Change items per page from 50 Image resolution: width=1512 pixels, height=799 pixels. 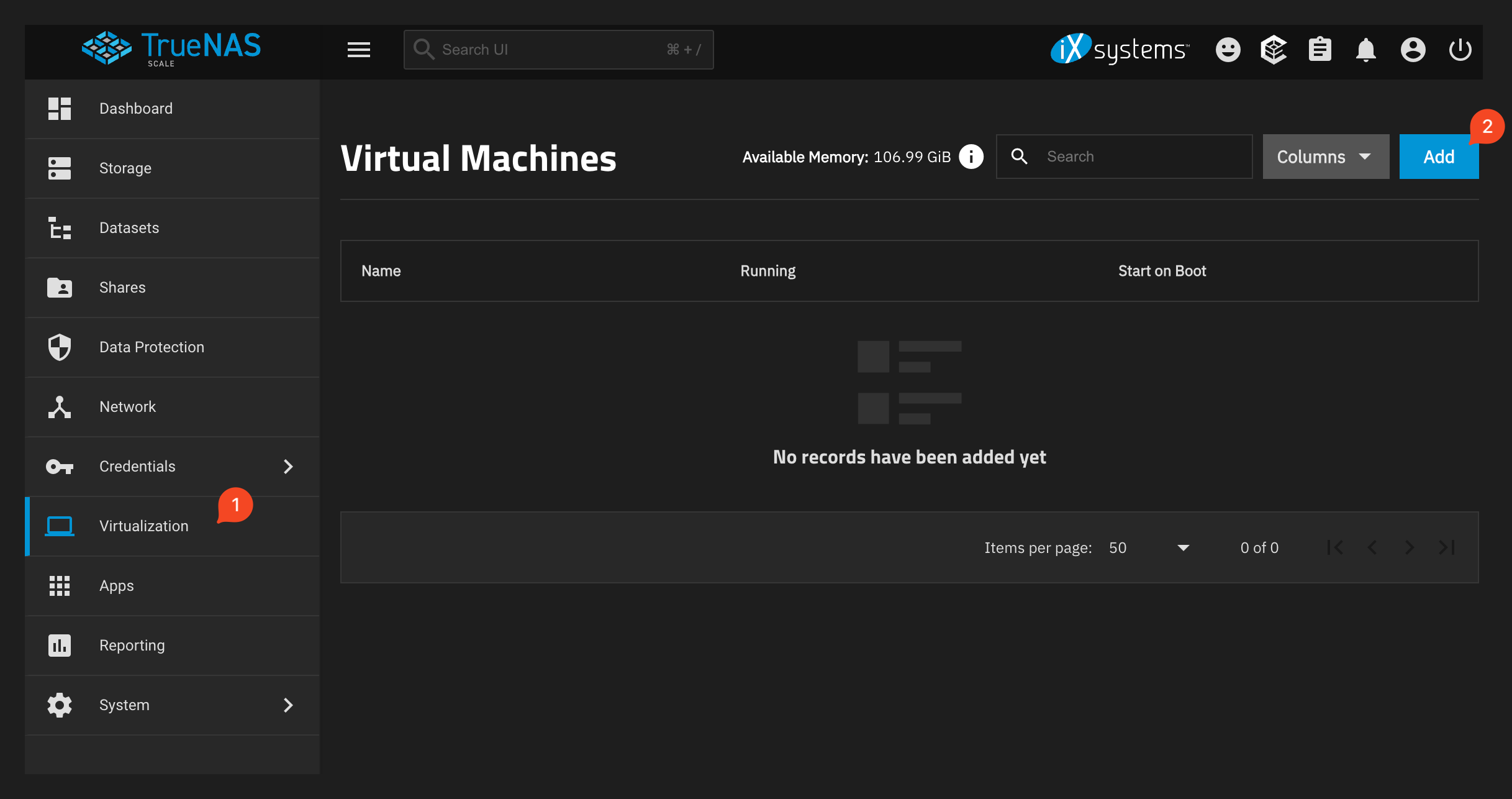(x=1148, y=547)
